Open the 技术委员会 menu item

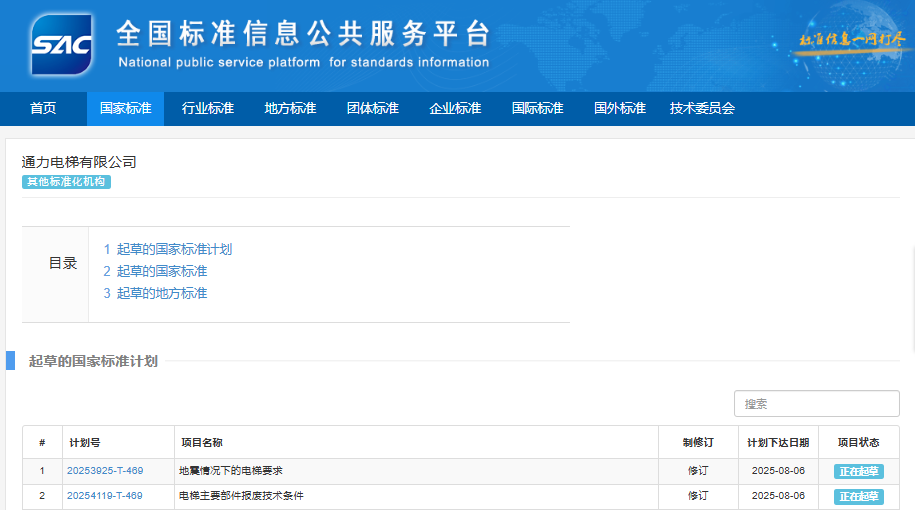(x=702, y=109)
